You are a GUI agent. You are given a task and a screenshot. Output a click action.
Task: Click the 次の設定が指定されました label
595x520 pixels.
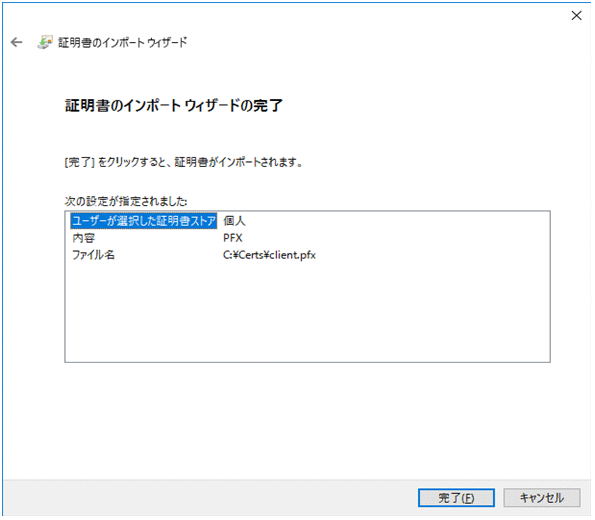(x=126, y=201)
